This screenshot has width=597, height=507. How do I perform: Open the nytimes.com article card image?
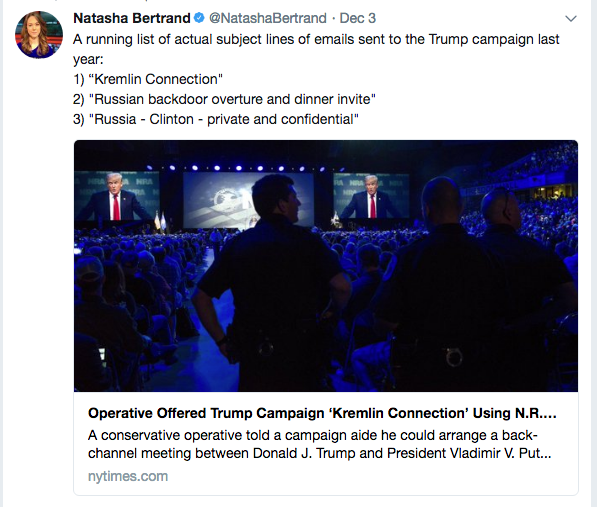(326, 266)
